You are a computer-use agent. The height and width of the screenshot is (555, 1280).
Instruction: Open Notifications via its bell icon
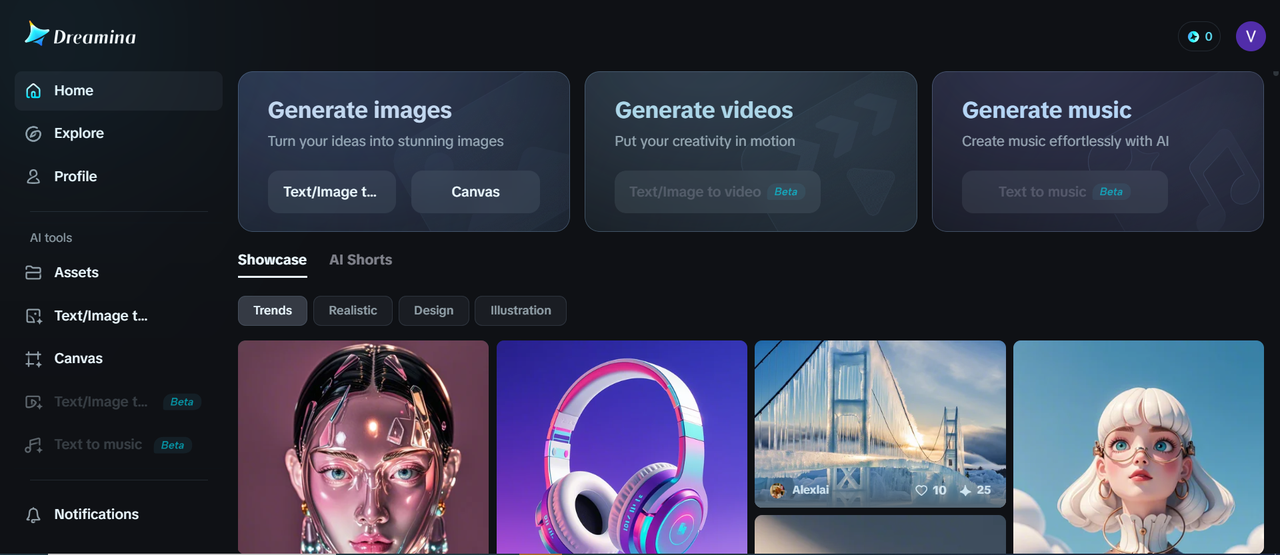pyautogui.click(x=34, y=515)
